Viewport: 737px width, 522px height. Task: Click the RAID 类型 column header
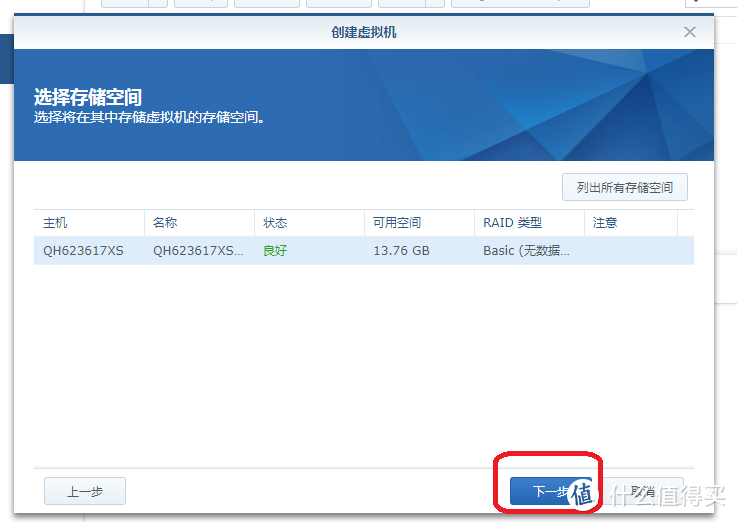(x=529, y=223)
